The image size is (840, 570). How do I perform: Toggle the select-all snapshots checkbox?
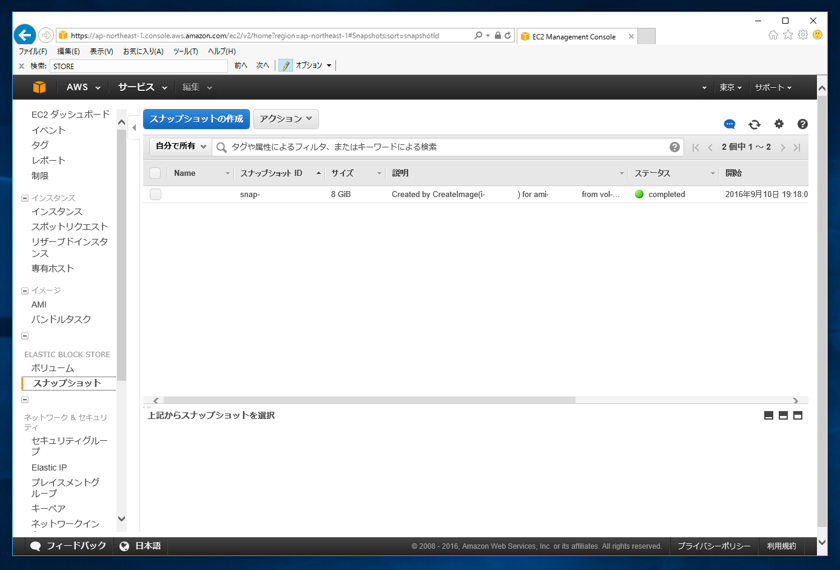tap(155, 173)
